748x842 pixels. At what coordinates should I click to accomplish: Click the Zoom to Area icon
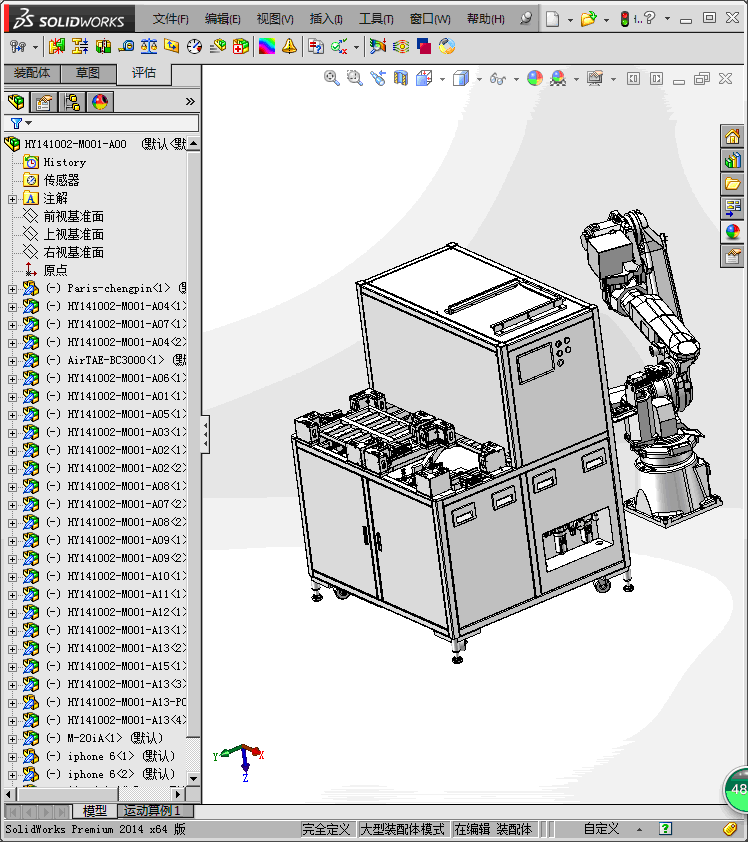coord(354,78)
